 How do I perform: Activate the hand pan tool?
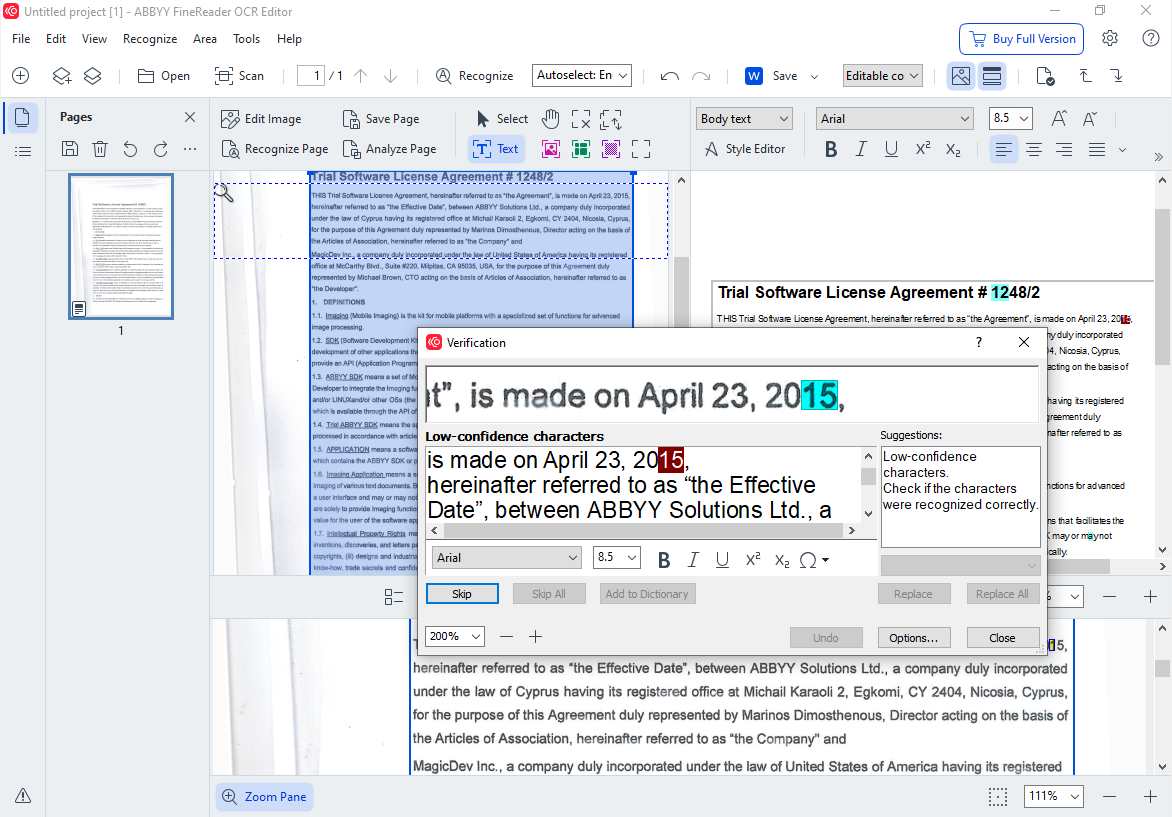[x=551, y=119]
